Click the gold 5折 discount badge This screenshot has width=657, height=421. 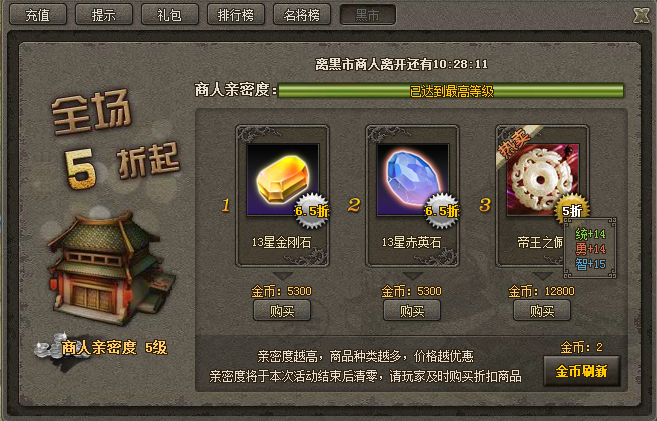pos(572,210)
